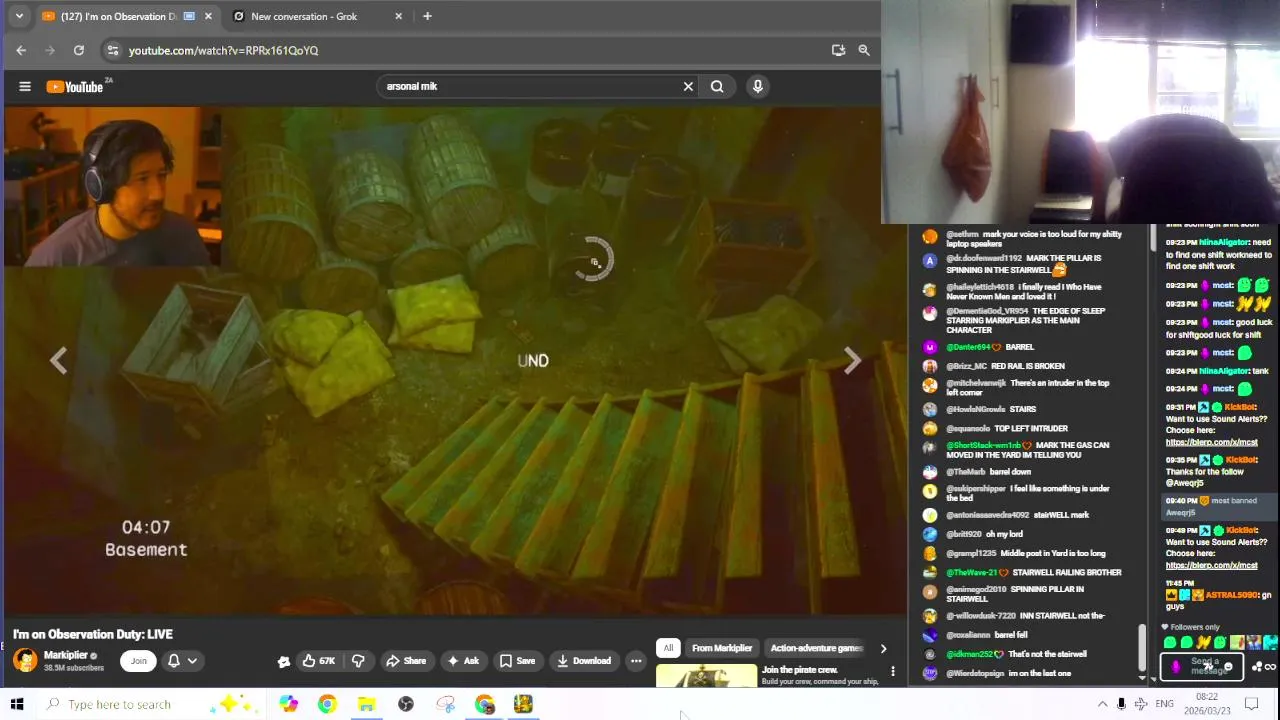Select the Action-adventure games chip
The width and height of the screenshot is (1280, 720).
tap(816, 648)
